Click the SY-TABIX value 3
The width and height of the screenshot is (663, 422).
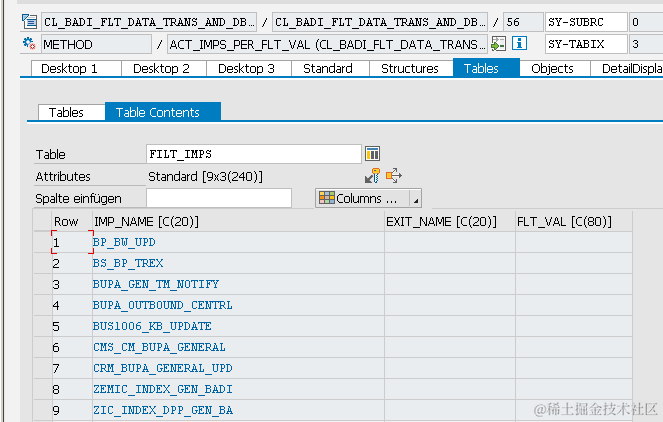(x=646, y=44)
